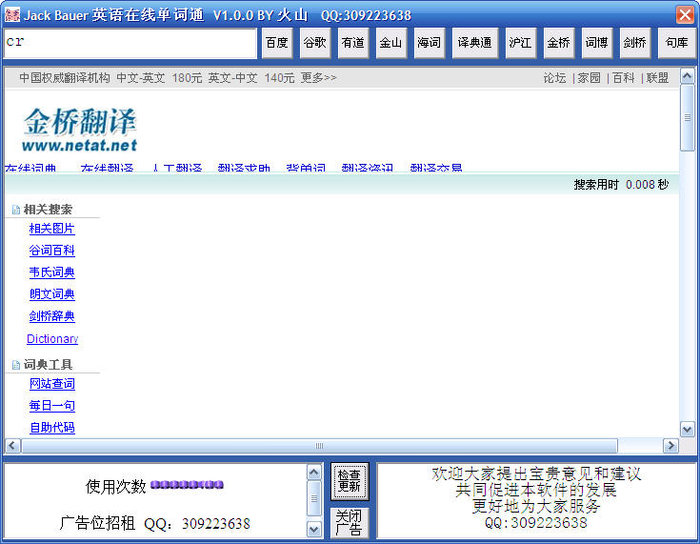Open the 海词 dictionary lookup
This screenshot has width=700, height=544.
(429, 43)
